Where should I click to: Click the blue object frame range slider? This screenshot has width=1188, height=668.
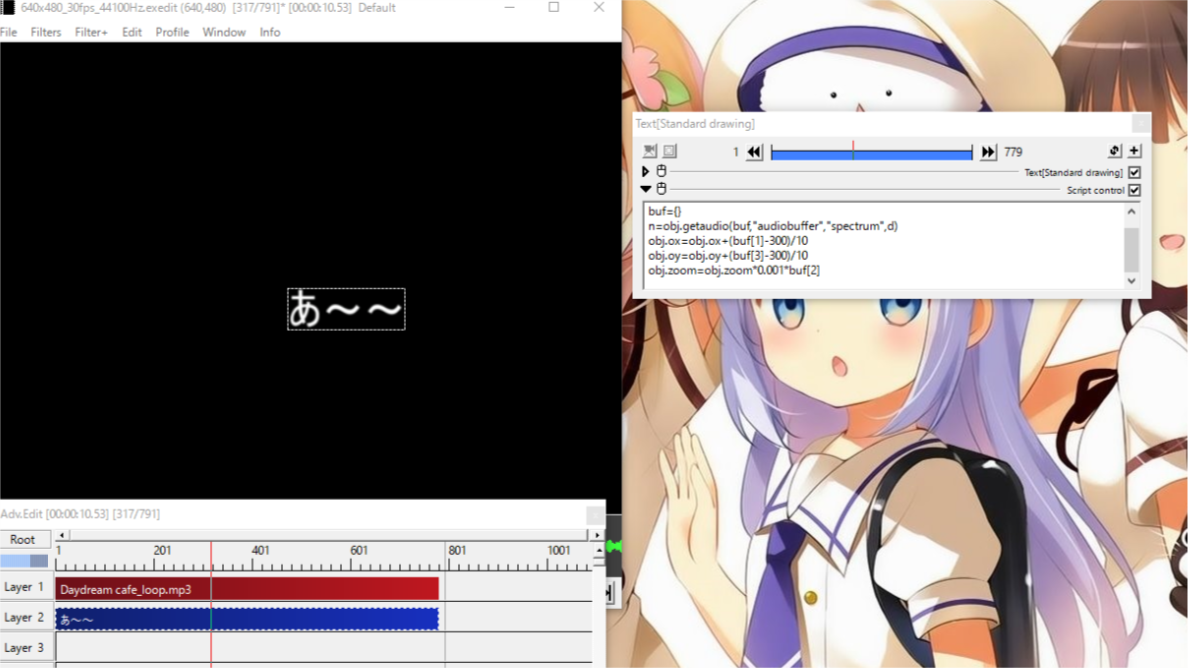point(871,153)
